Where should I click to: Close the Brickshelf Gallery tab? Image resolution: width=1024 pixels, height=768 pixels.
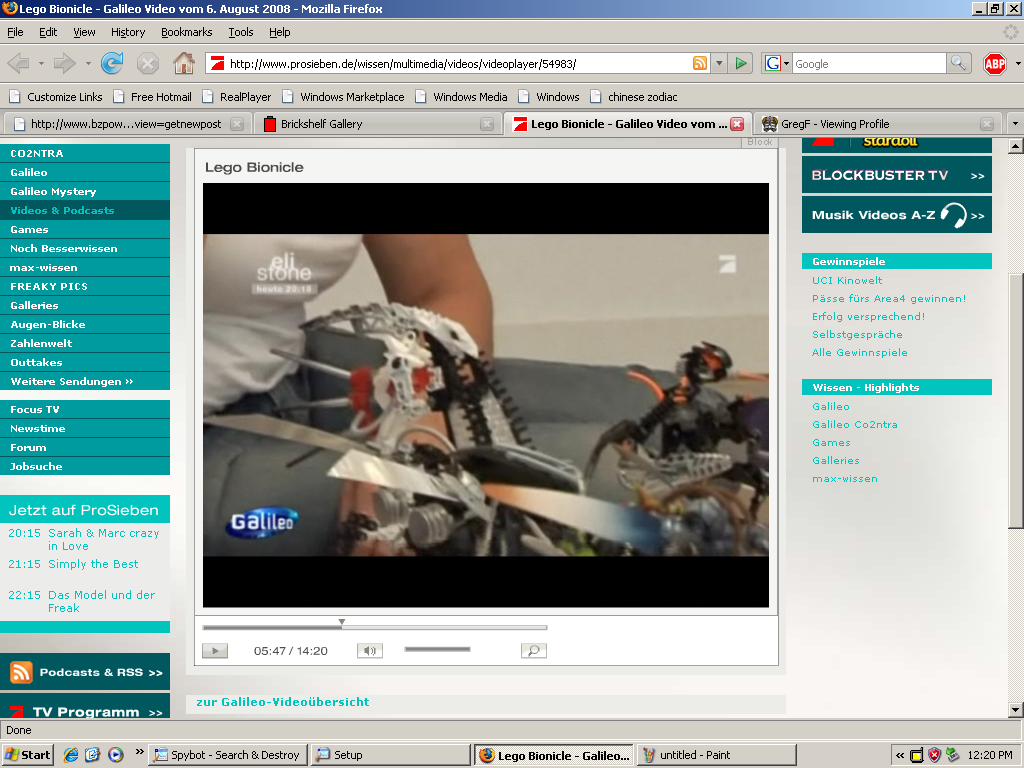tap(487, 124)
